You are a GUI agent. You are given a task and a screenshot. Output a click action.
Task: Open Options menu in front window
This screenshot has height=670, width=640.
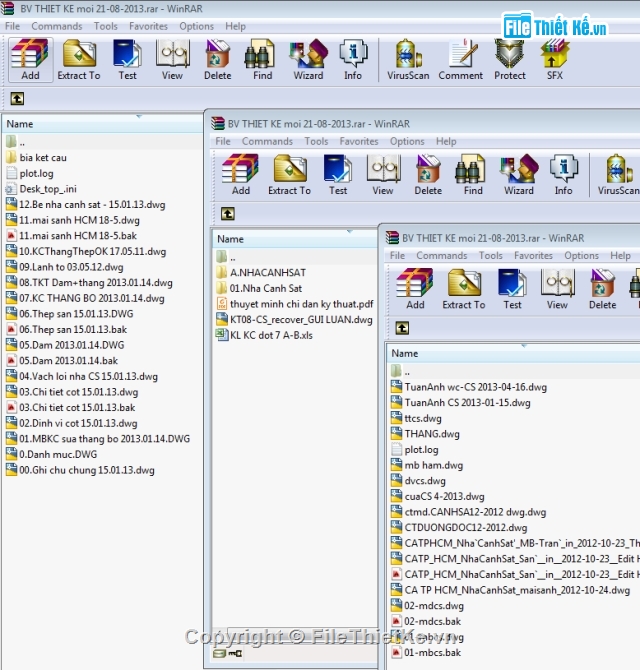[x=581, y=256]
